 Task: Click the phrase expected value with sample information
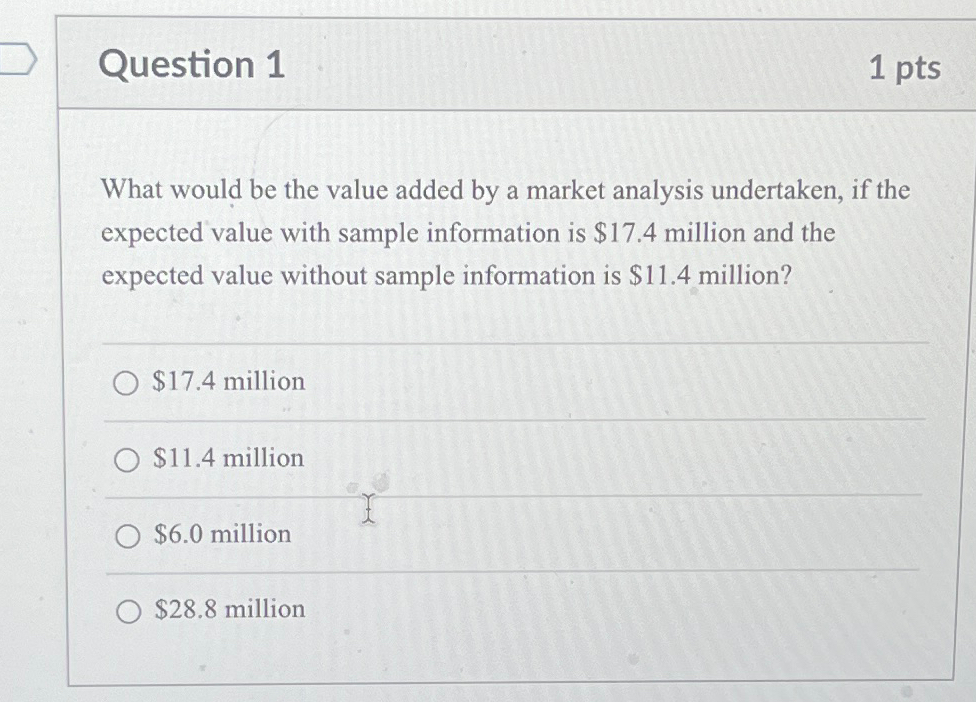click(335, 233)
